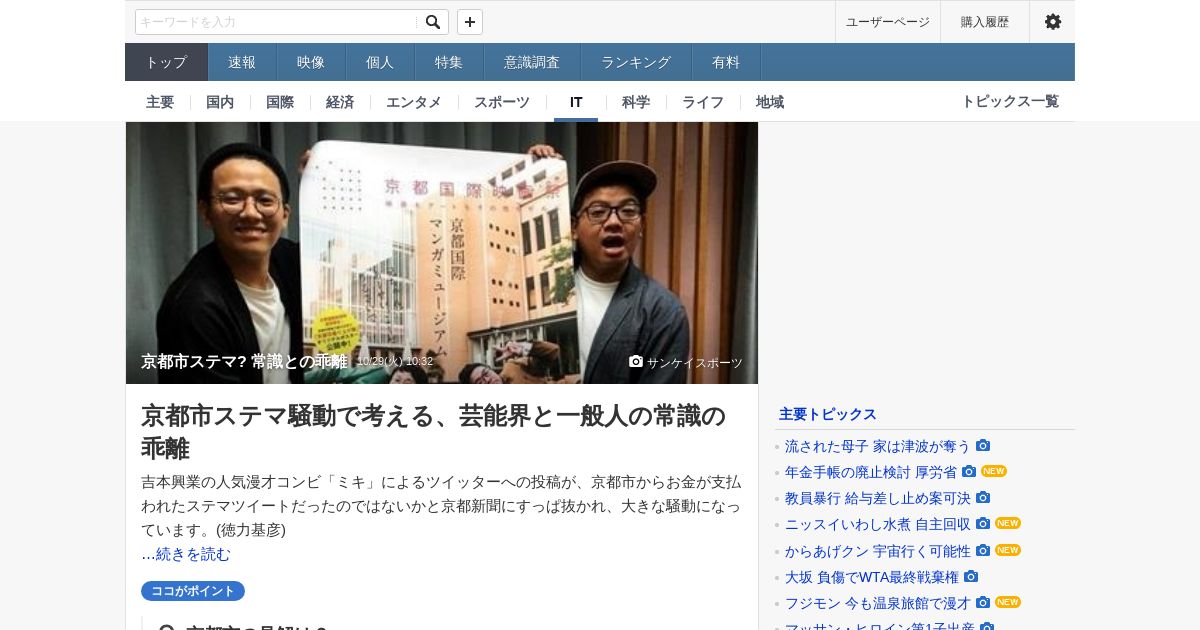Open headline 京都市ステマ騒動で考える article
The height and width of the screenshot is (630, 1200).
pos(433,431)
